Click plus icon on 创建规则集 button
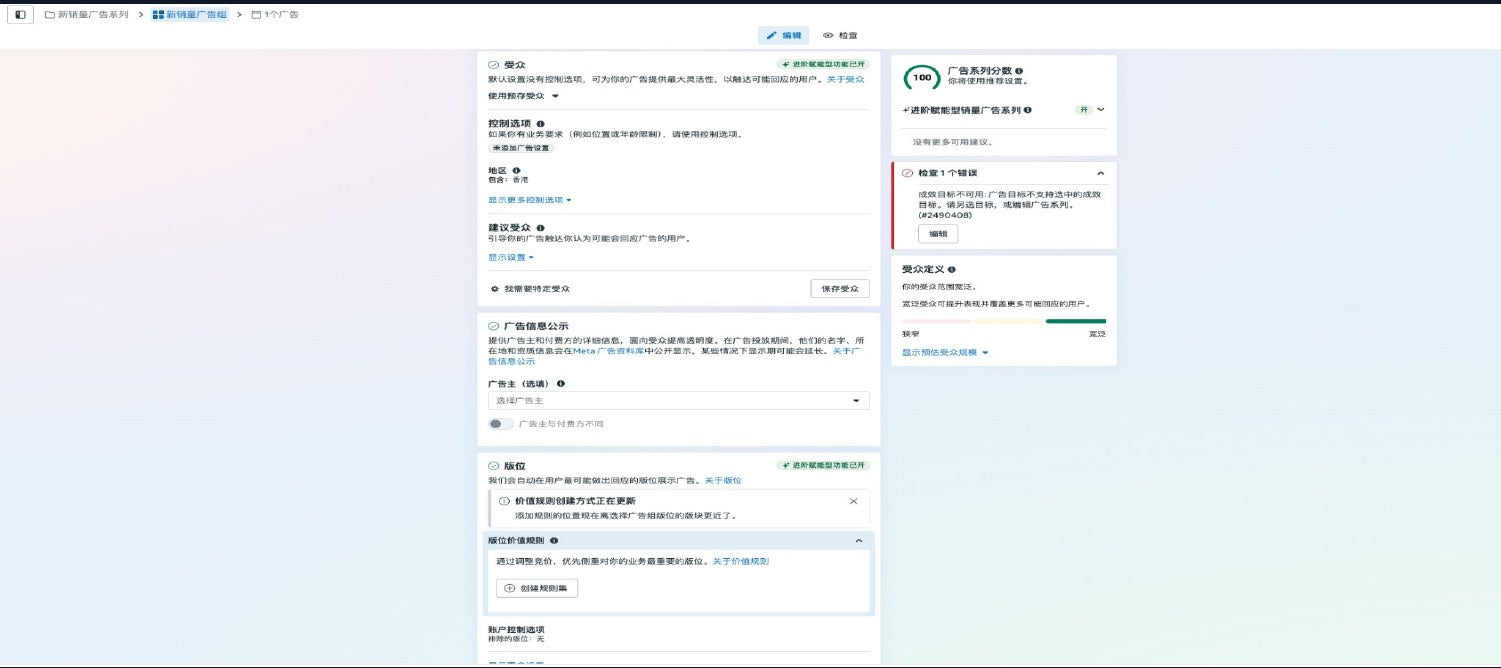The image size is (1501, 668). pyautogui.click(x=510, y=588)
